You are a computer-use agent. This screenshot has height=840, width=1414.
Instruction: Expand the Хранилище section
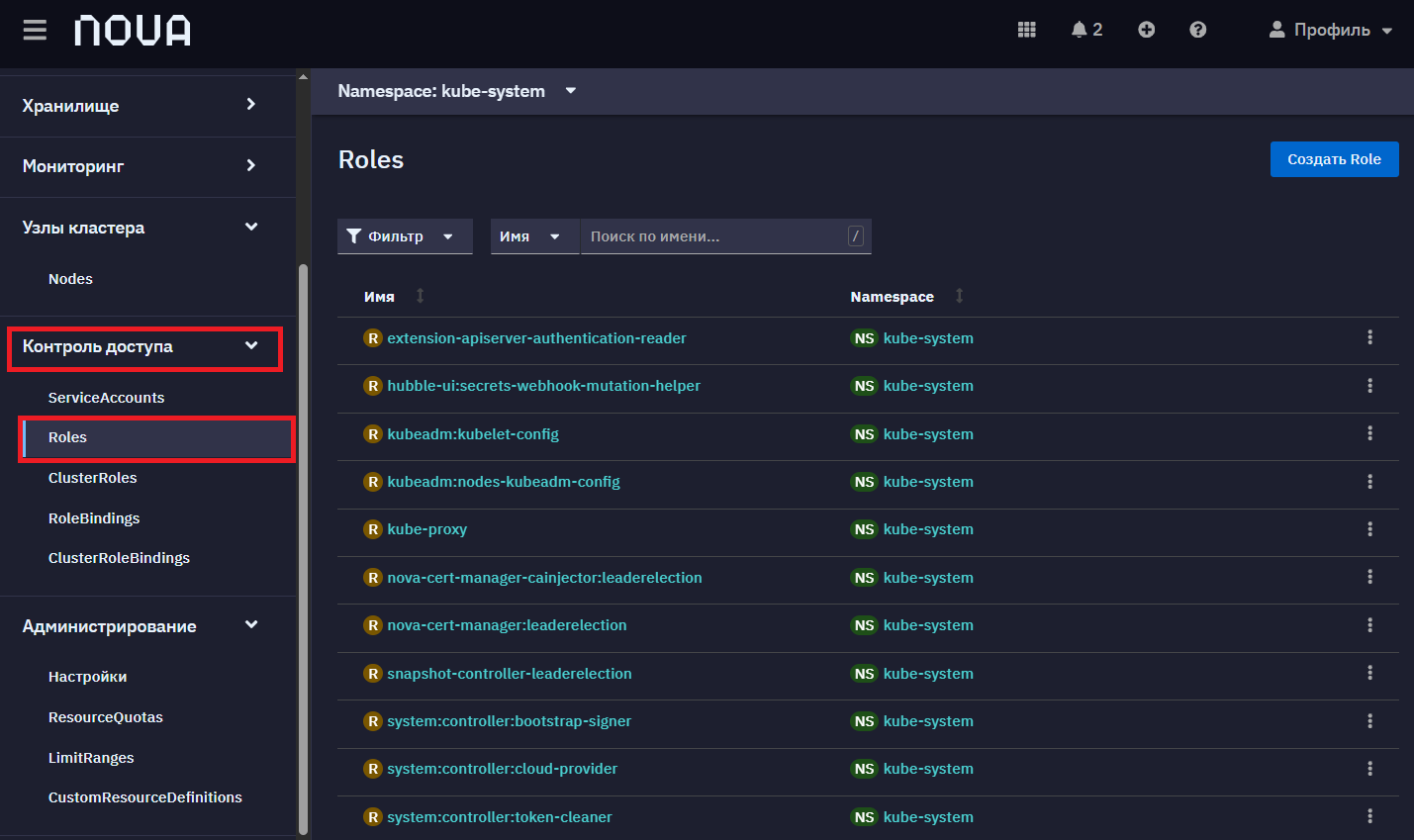coord(140,105)
